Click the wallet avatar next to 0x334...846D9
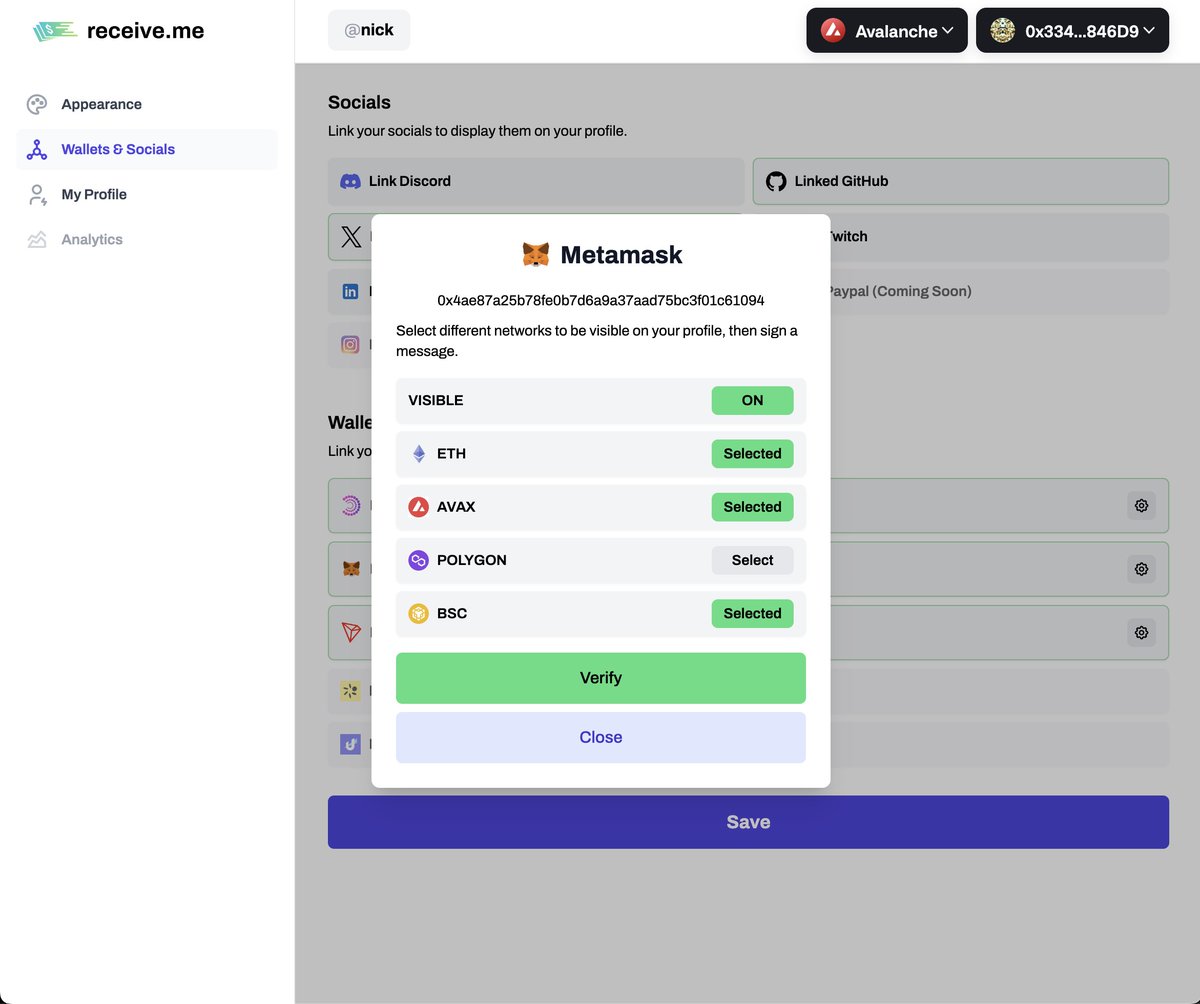The height and width of the screenshot is (1004, 1200). (x=1002, y=31)
